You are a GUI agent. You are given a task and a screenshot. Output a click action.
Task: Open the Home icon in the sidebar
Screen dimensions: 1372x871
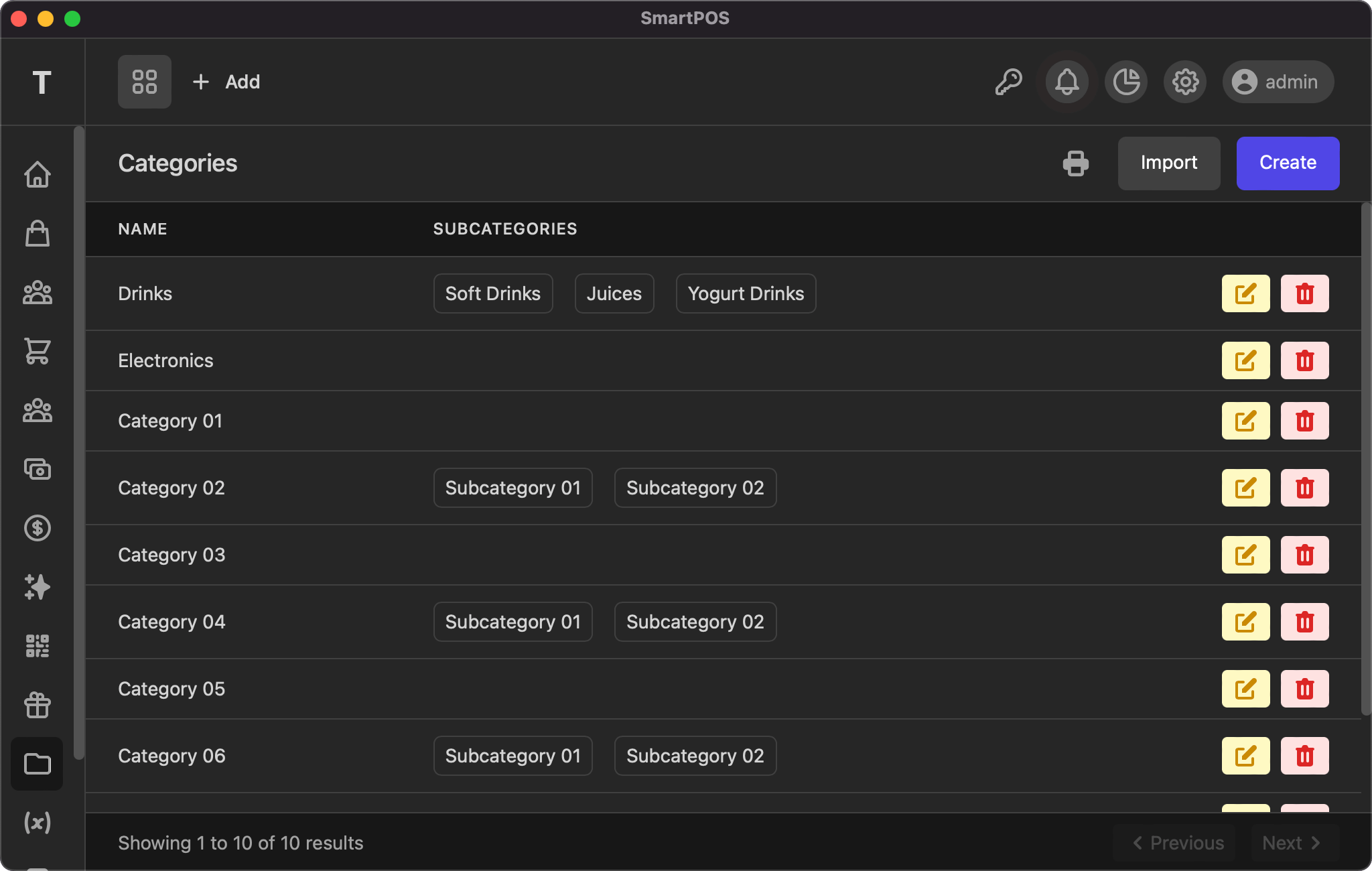[x=38, y=174]
